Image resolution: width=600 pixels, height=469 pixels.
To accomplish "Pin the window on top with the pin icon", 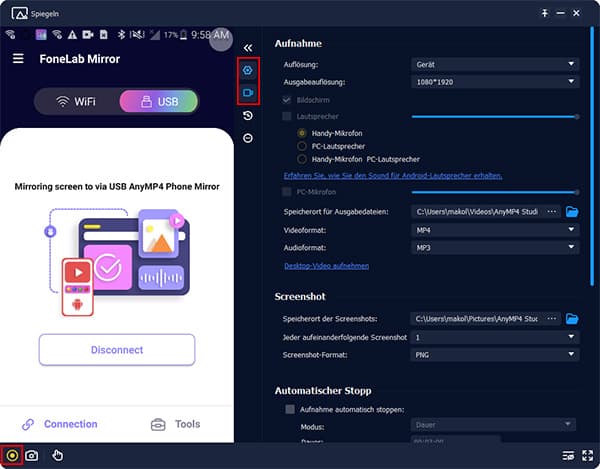I will [x=545, y=13].
